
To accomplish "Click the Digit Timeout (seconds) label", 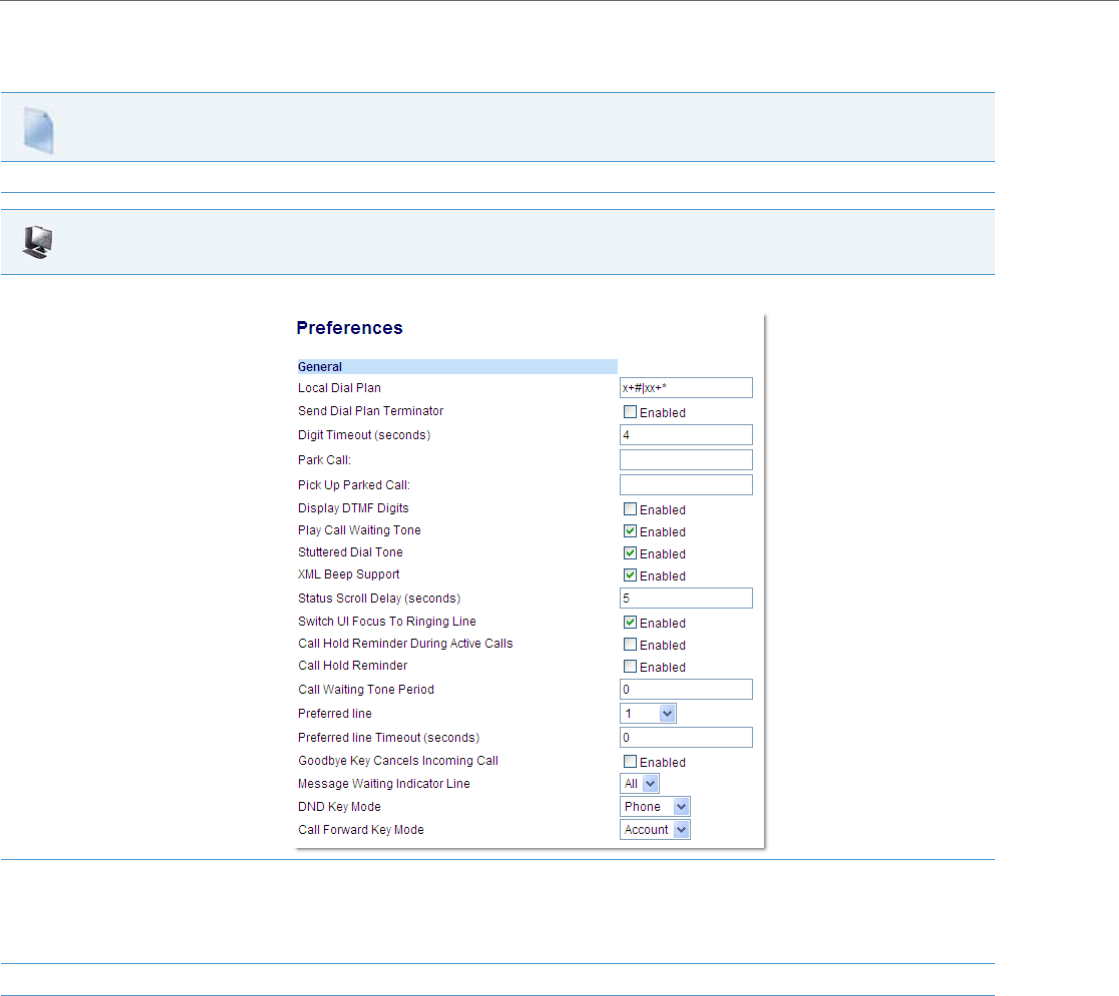I will [364, 435].
